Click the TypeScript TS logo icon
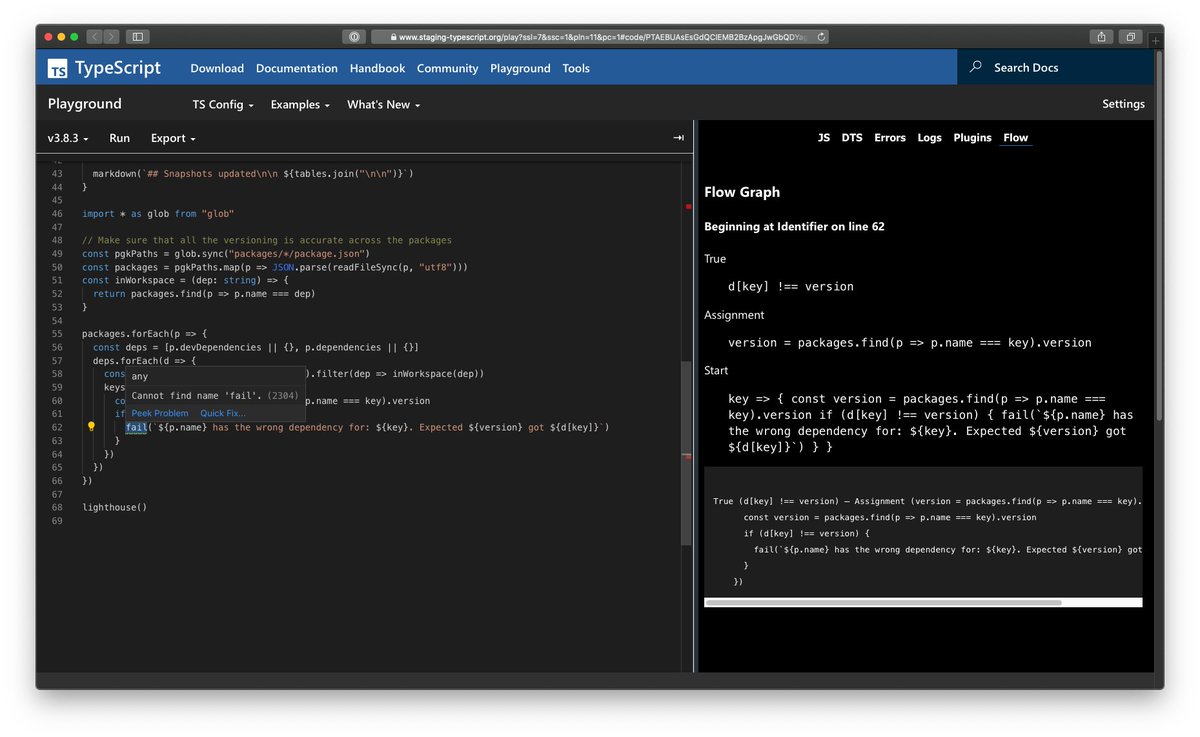This screenshot has width=1200, height=737. click(x=58, y=69)
